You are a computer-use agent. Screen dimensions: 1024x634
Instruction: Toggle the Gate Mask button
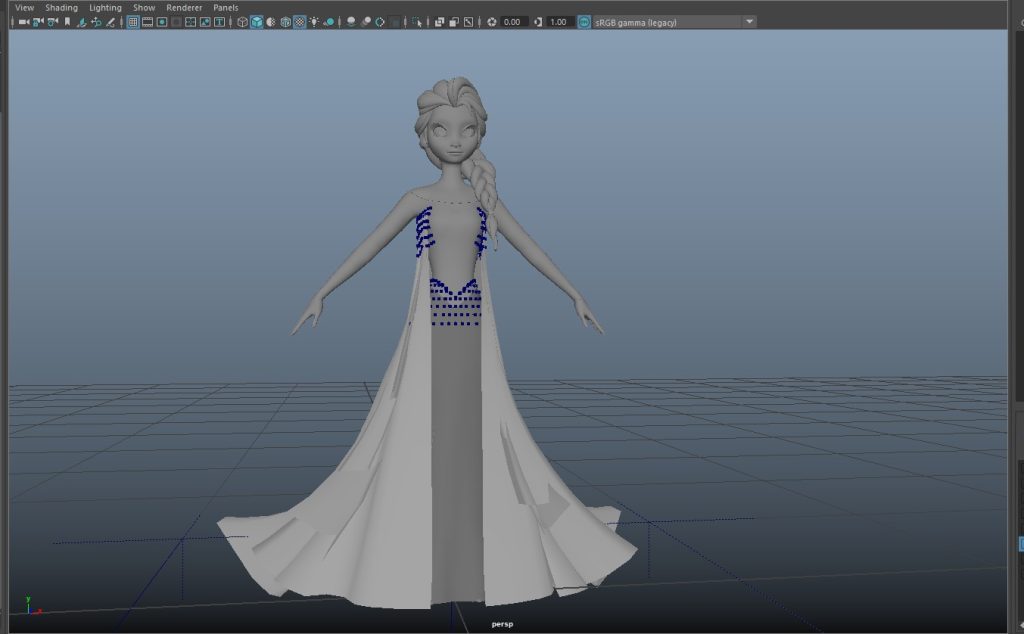(176, 22)
